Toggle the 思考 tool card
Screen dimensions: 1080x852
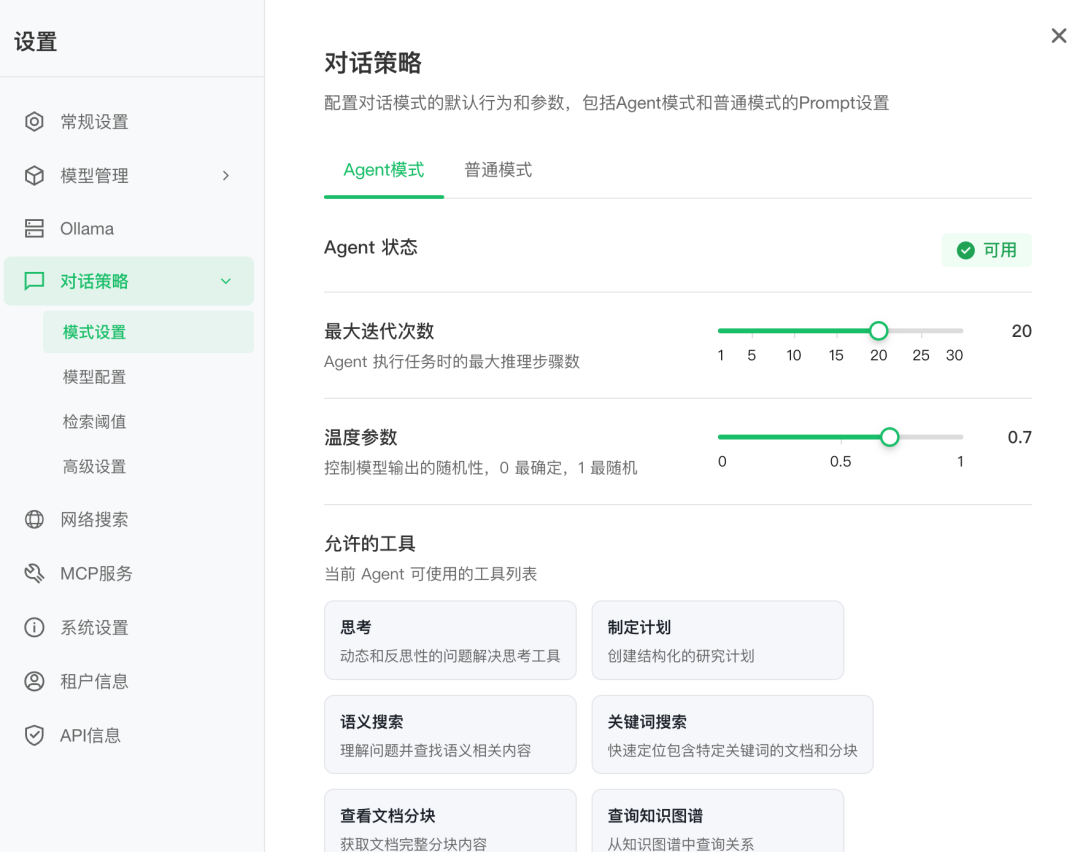(x=450, y=640)
